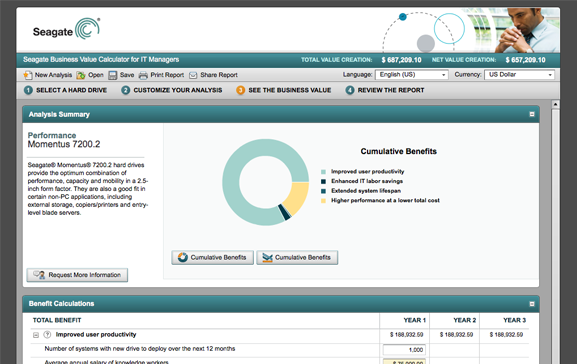The image size is (577, 364).
Task: Click the Open label in toolbar
Action: click(x=96, y=75)
